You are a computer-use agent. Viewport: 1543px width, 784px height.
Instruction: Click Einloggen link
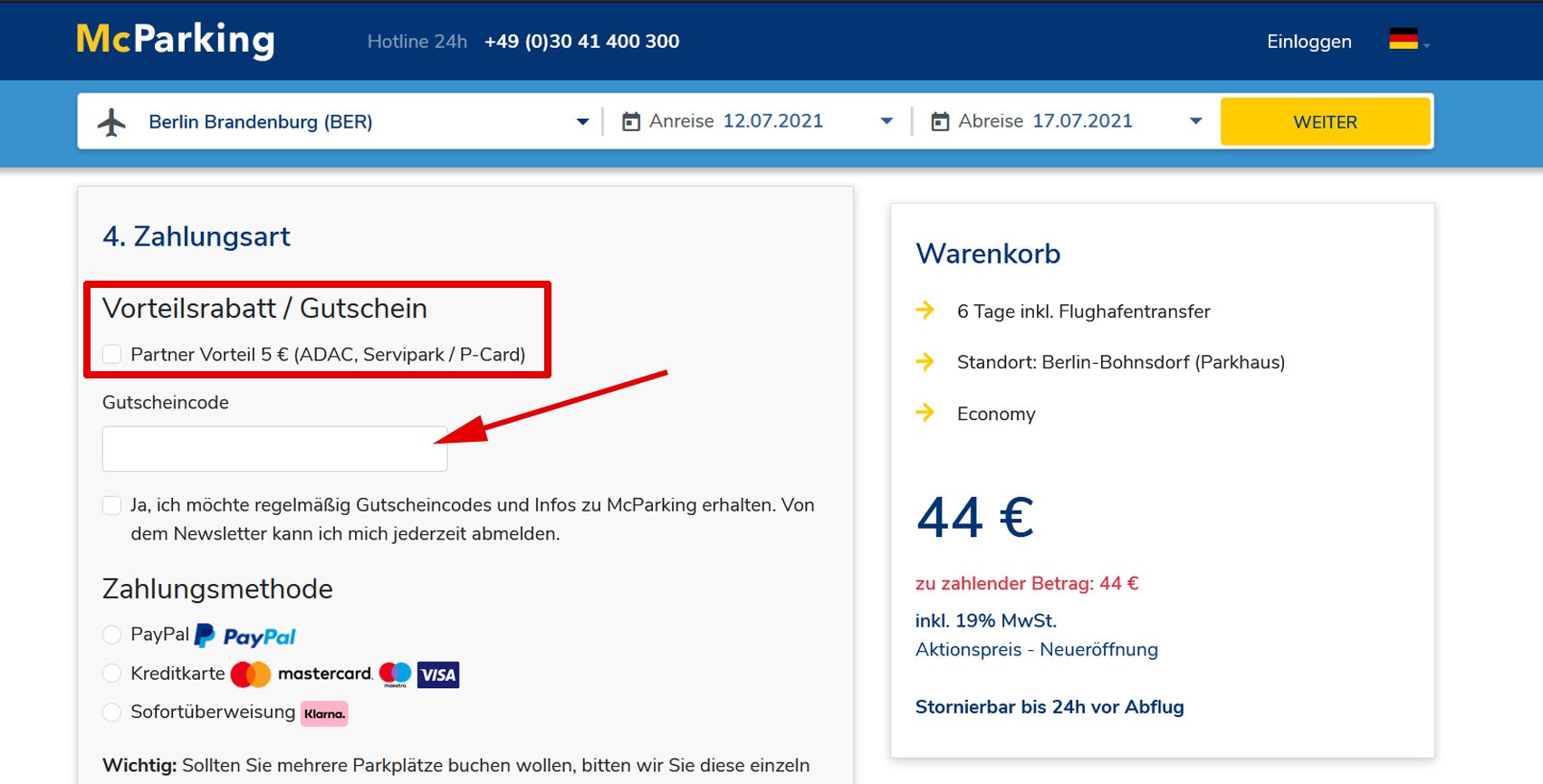(1309, 42)
